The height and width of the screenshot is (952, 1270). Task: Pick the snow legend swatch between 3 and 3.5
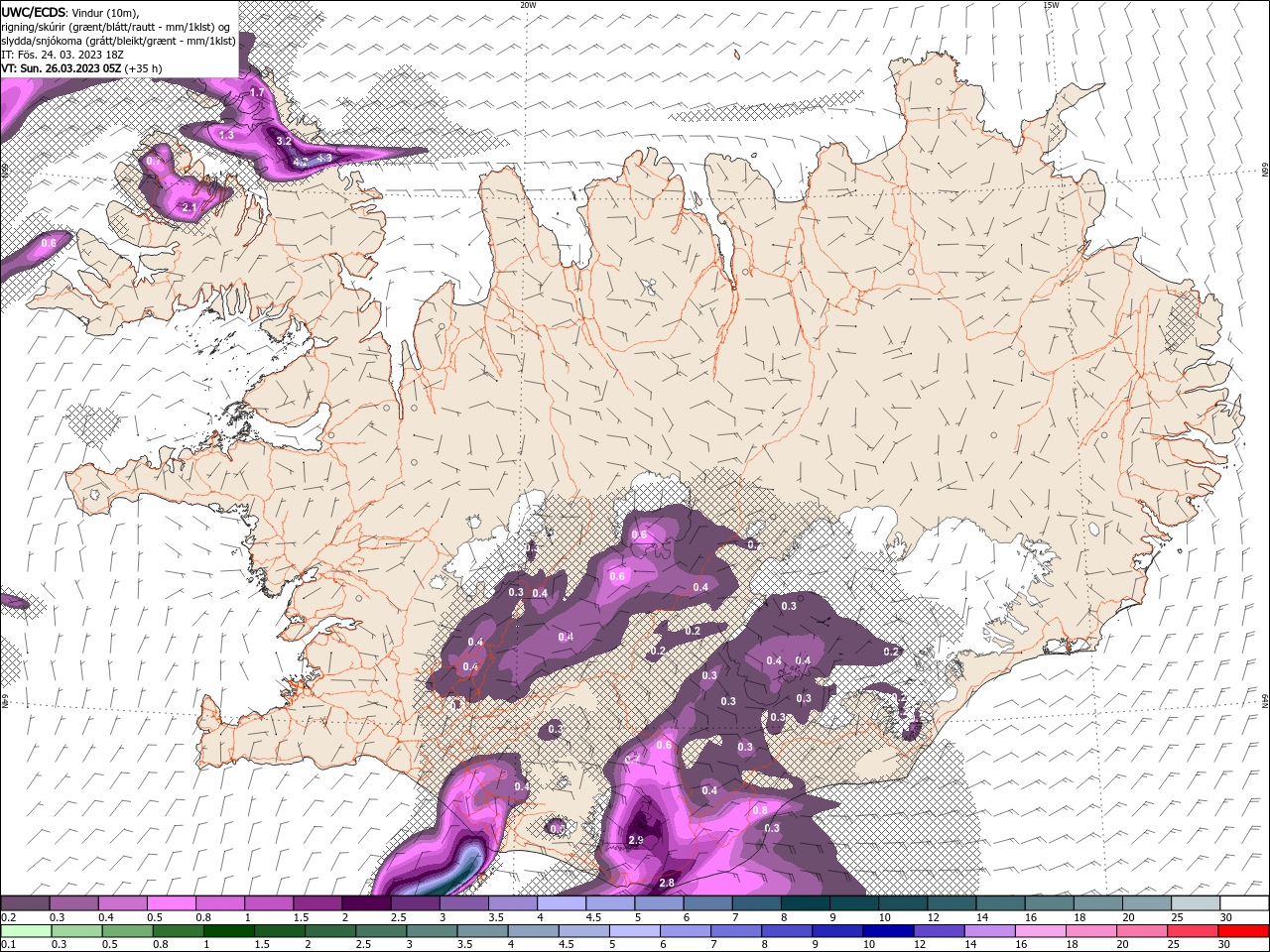pos(463,902)
